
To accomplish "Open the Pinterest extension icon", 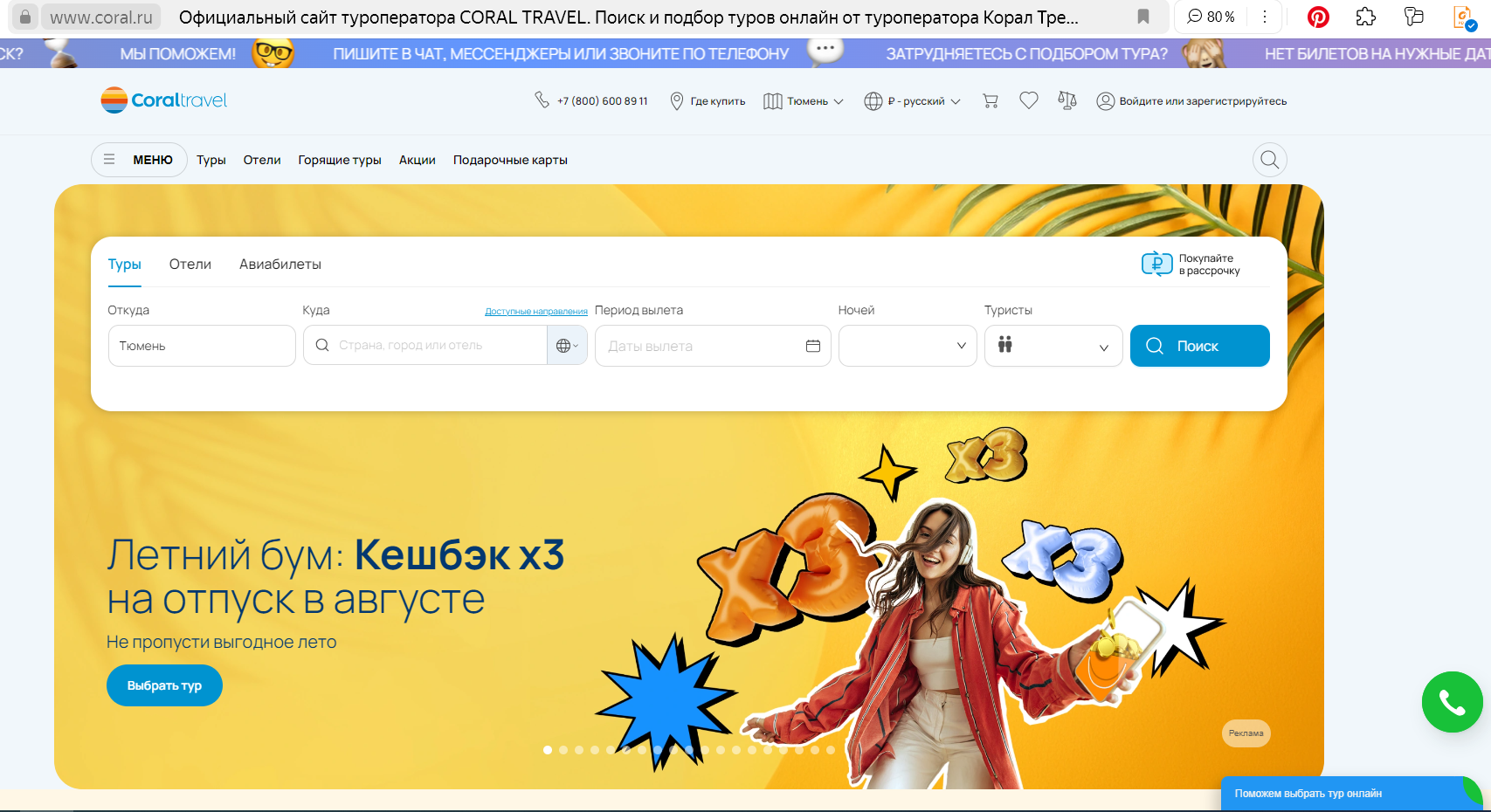I will coord(1318,17).
